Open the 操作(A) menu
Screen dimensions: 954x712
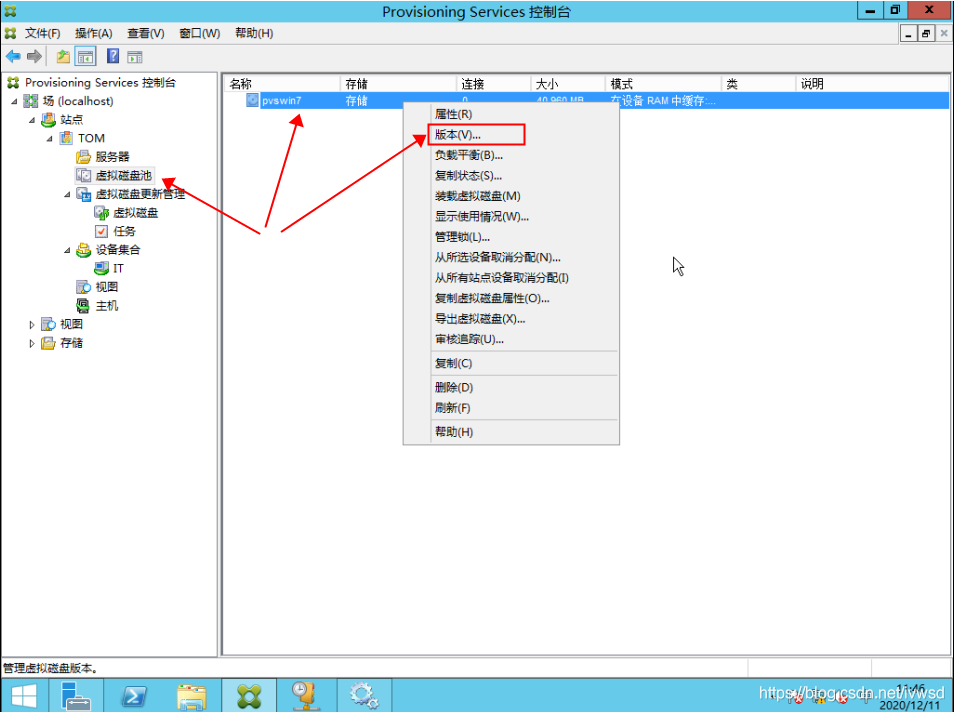(93, 33)
